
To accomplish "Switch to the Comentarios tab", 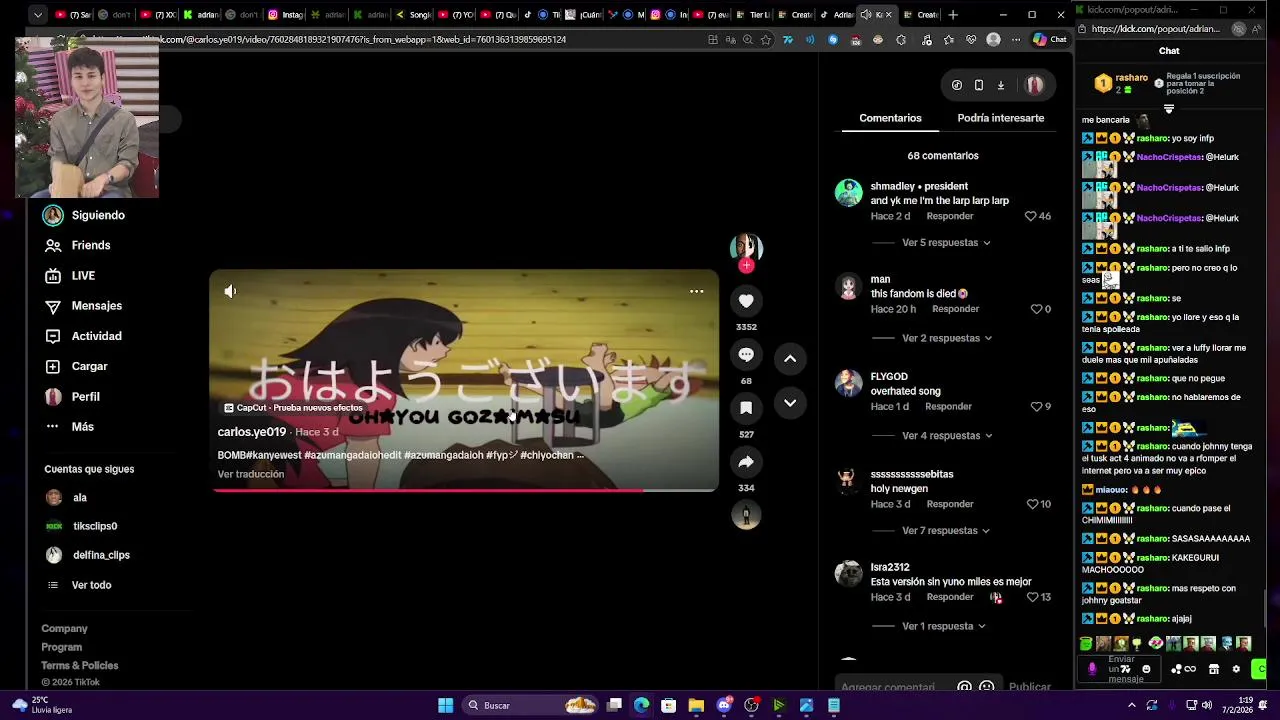I will tap(890, 118).
